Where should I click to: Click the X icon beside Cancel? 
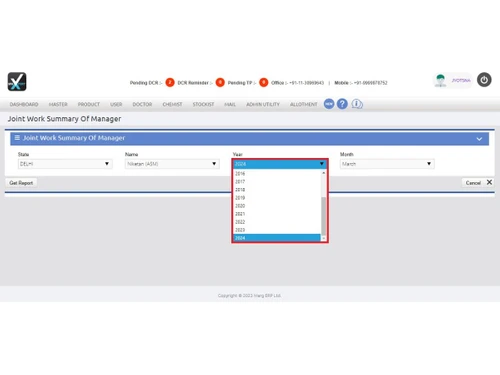(489, 182)
